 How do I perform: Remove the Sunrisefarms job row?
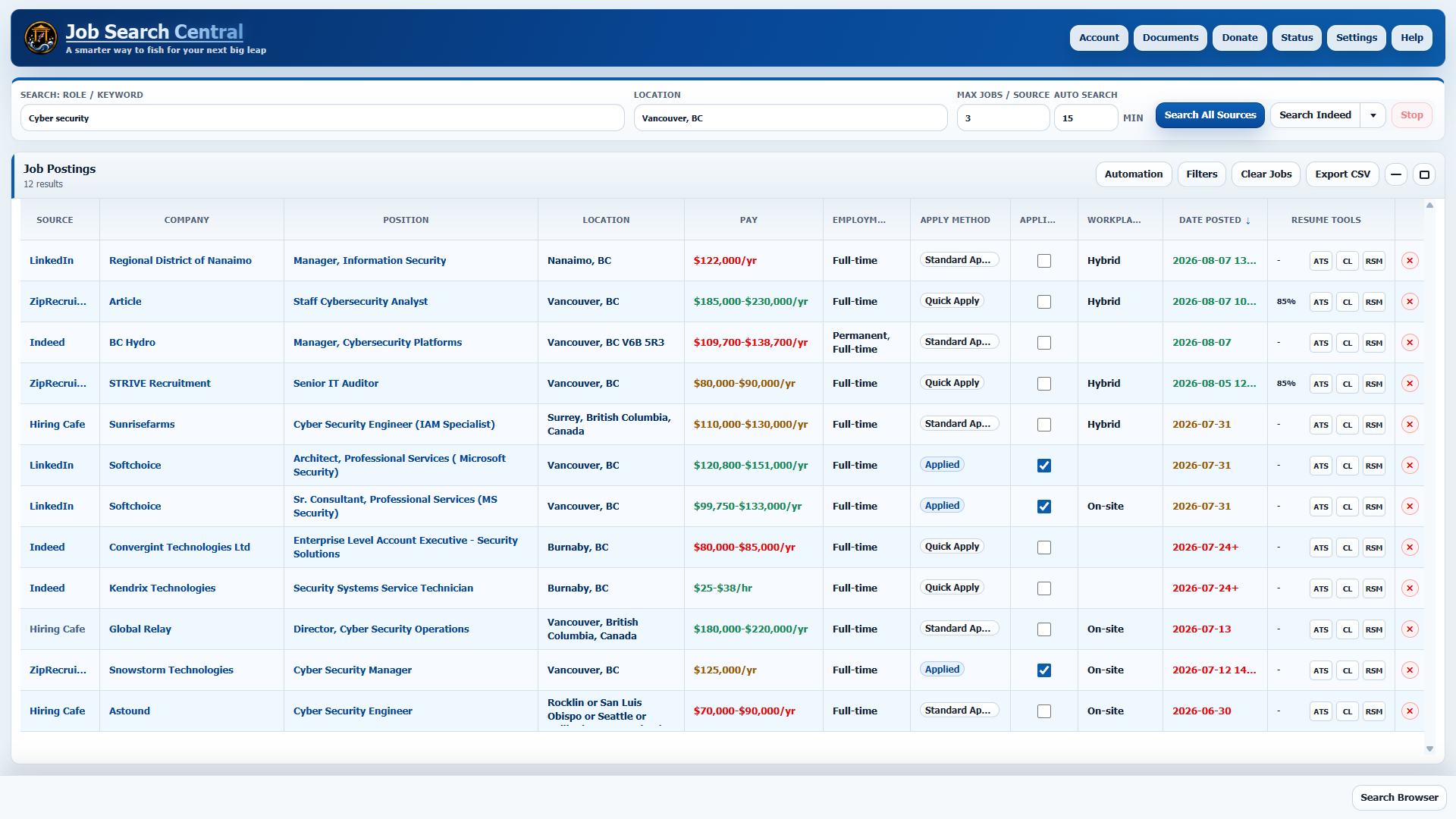pyautogui.click(x=1410, y=425)
